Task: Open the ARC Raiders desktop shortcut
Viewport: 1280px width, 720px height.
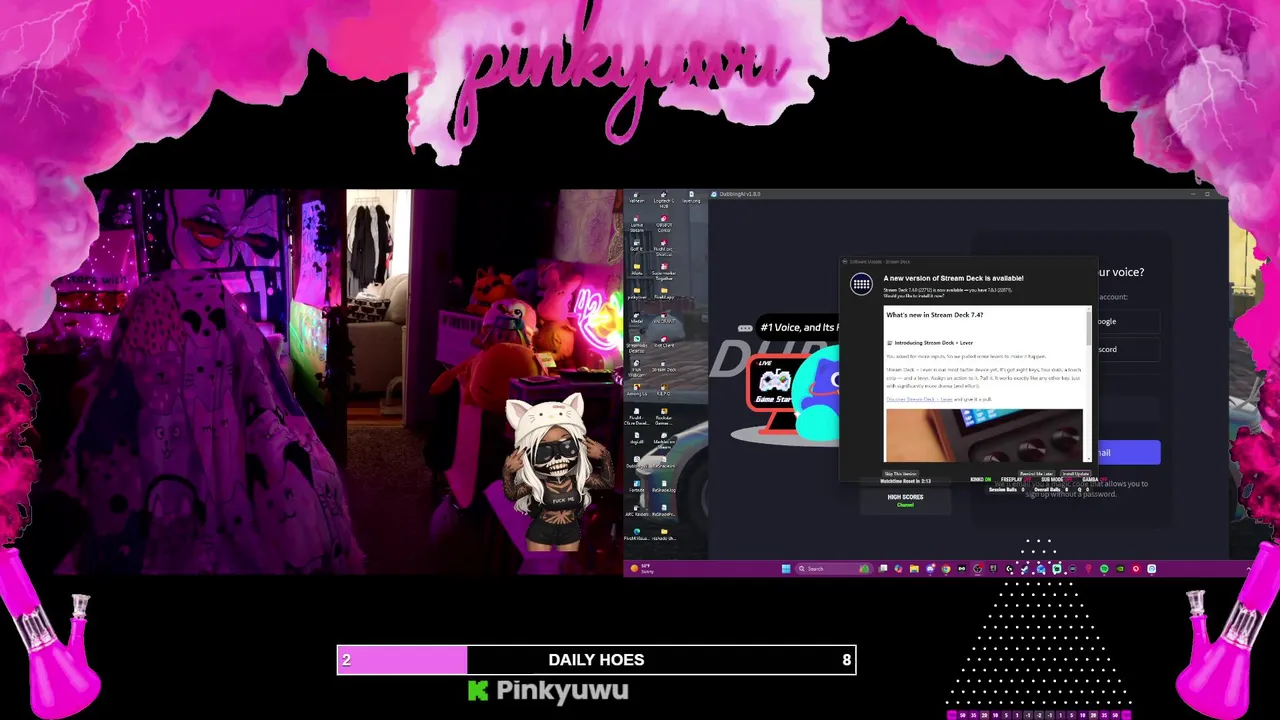Action: coord(636,512)
